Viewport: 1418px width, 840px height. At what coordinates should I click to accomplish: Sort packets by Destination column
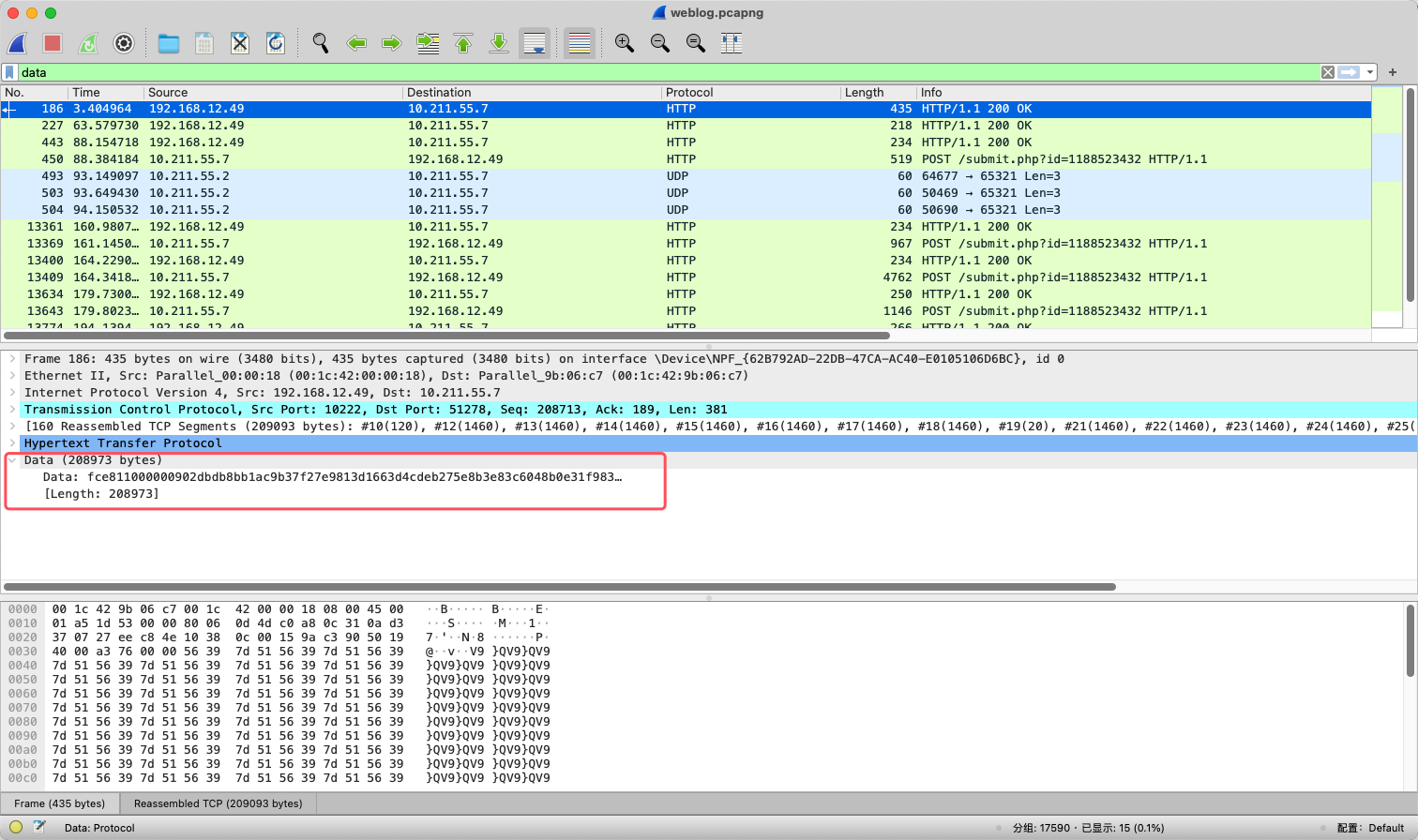point(532,93)
